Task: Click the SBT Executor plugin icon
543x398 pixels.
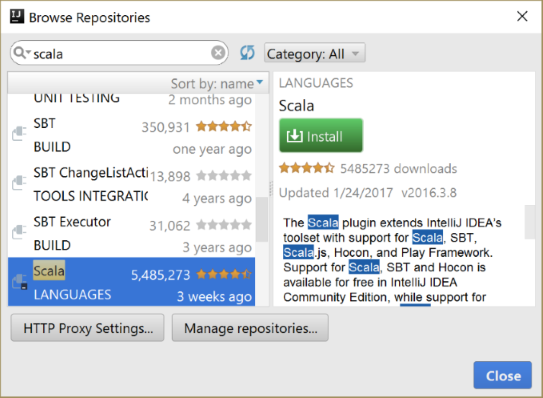Action: (19, 232)
